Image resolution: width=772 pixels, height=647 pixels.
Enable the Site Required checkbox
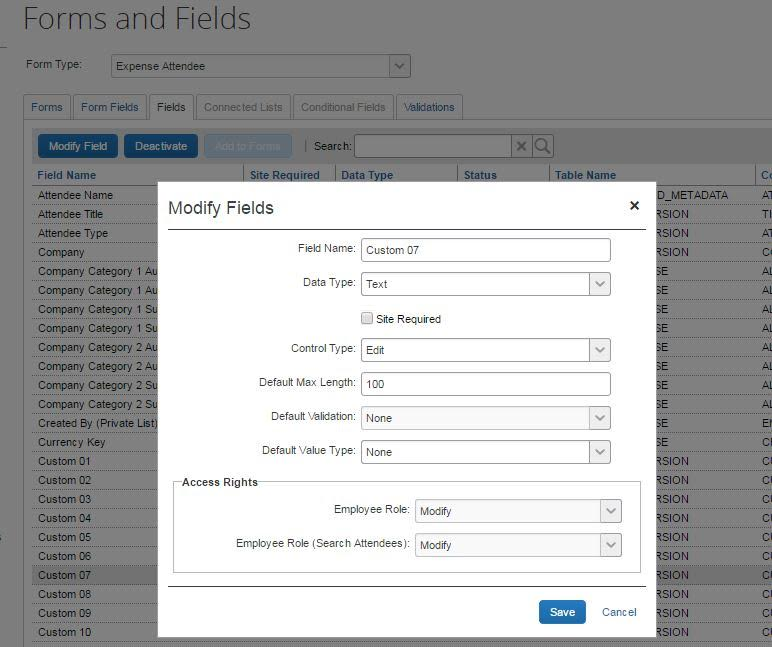(x=367, y=319)
